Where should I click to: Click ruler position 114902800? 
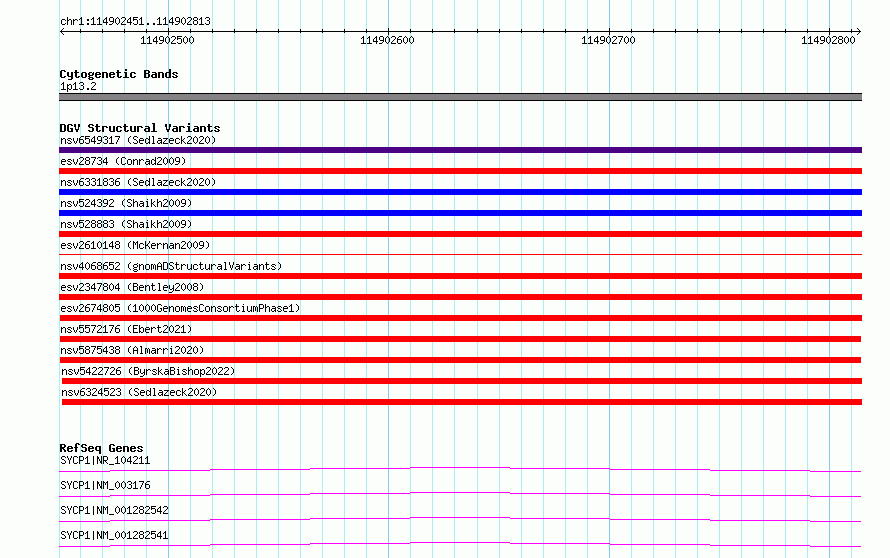point(828,40)
